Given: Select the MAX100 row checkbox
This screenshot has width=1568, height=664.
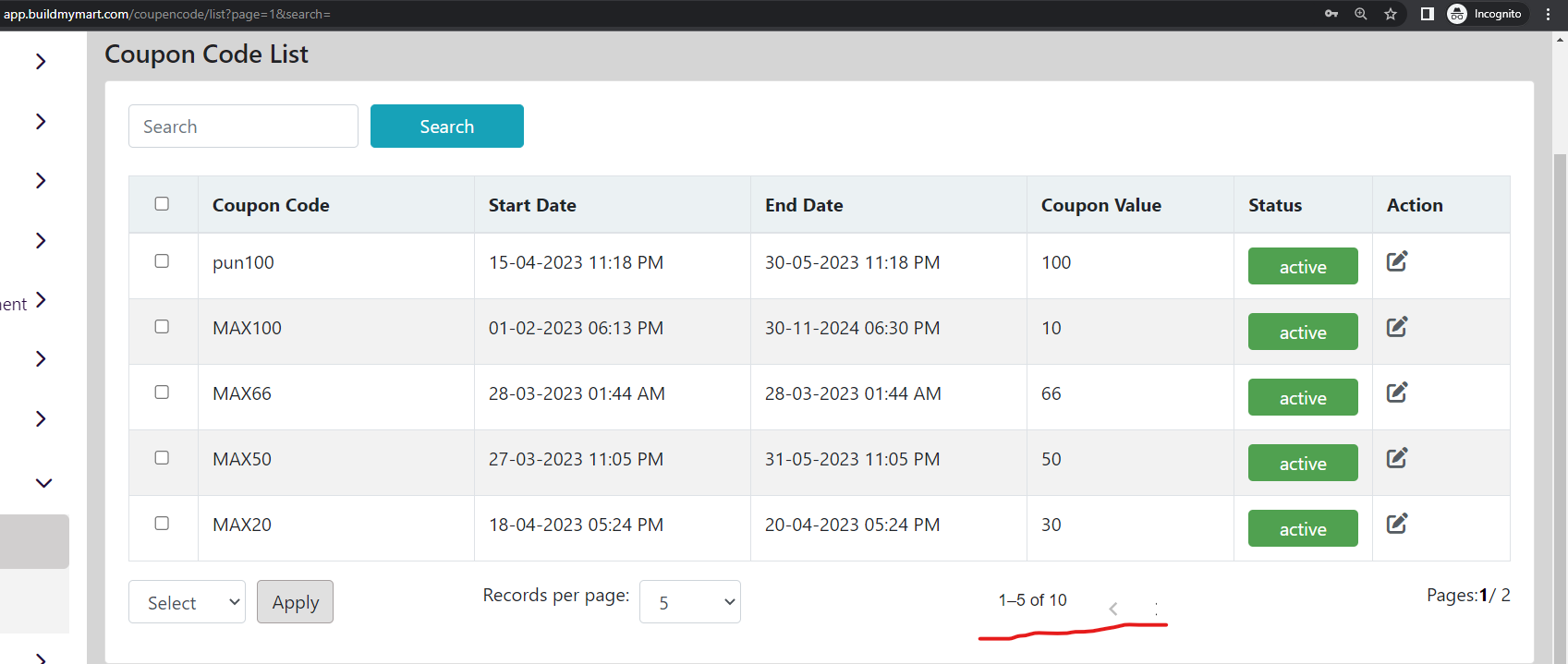Looking at the screenshot, I should pyautogui.click(x=162, y=326).
